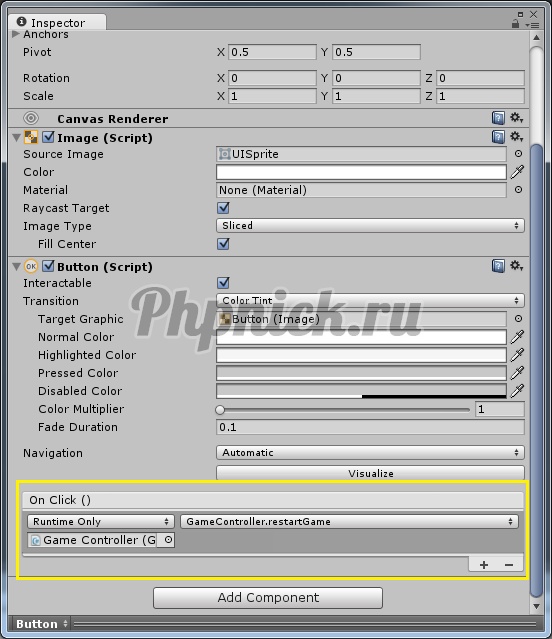Open object picker for Source Image
This screenshot has height=639, width=552.
click(x=518, y=154)
